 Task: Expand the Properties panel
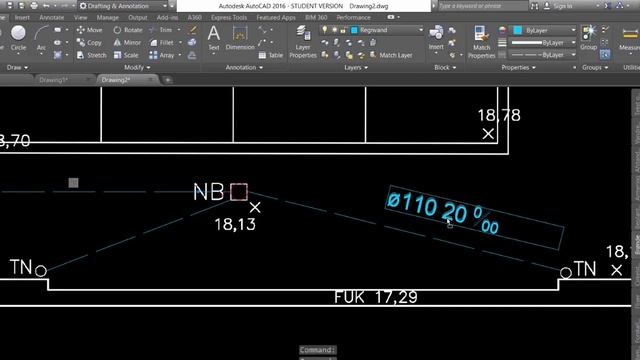click(x=518, y=67)
